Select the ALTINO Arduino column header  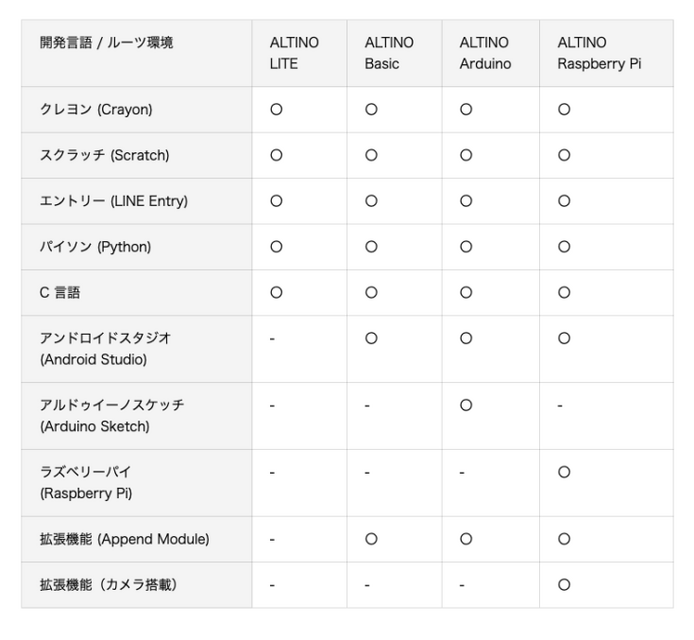[x=485, y=53]
